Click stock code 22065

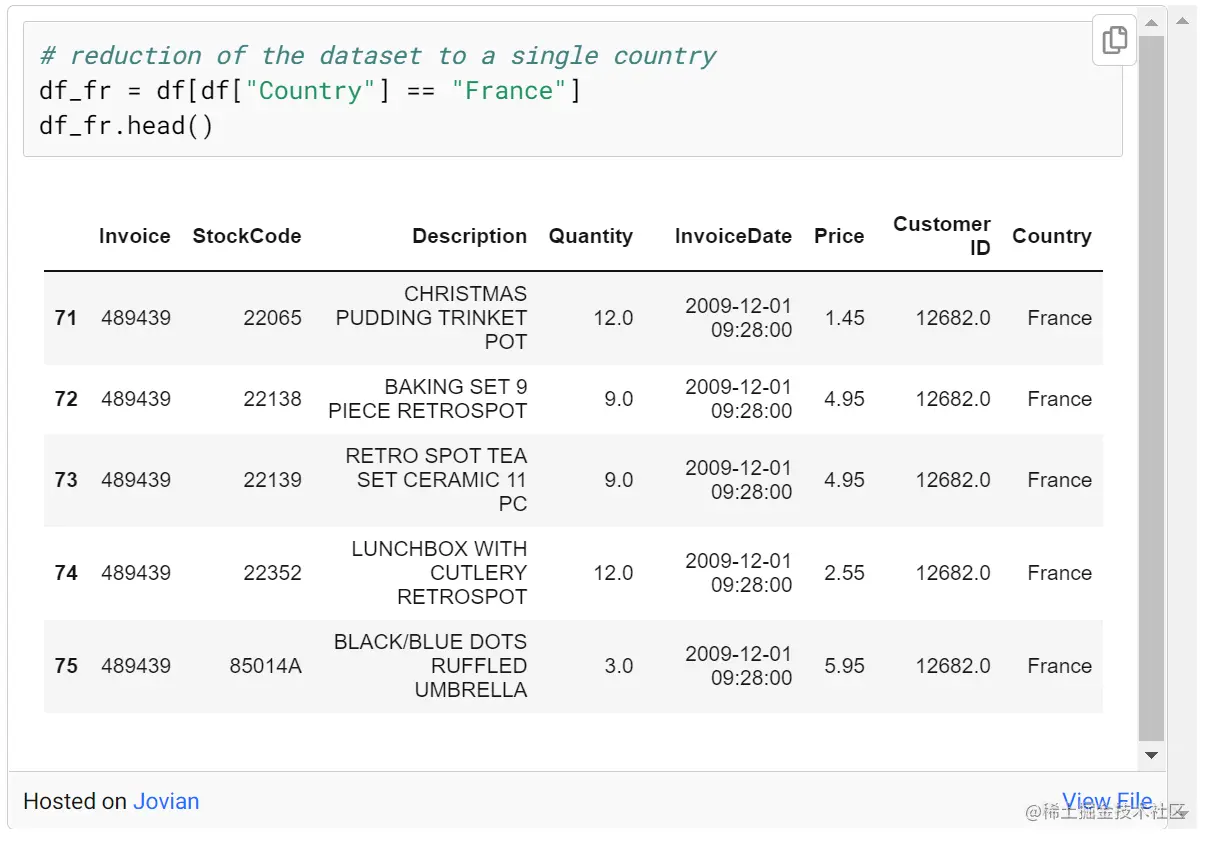click(x=272, y=318)
